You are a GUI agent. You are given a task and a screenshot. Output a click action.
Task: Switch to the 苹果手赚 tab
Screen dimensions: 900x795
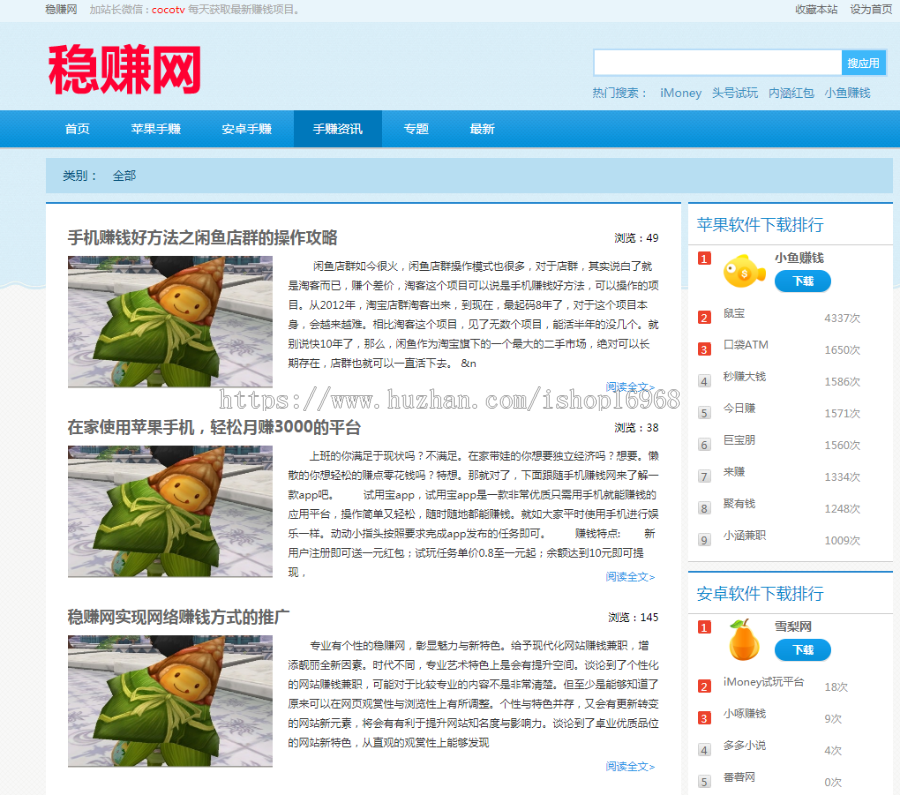pyautogui.click(x=156, y=128)
